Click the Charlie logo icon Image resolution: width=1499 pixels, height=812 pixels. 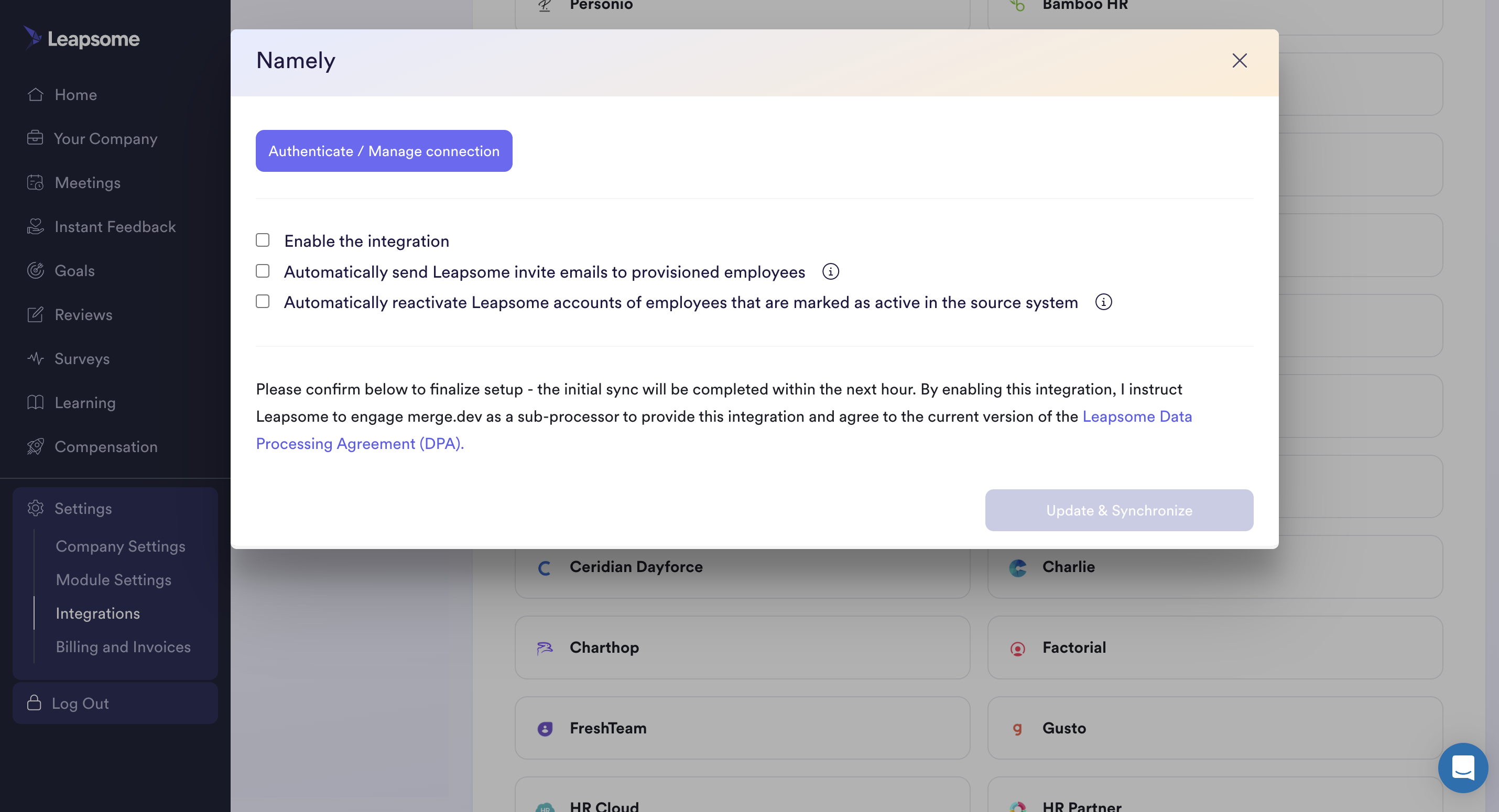1018,568
